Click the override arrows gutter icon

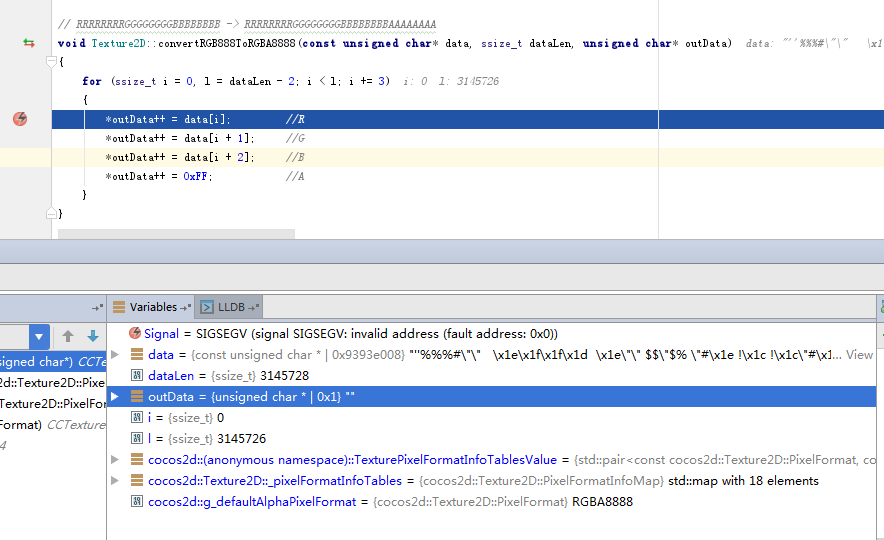click(28, 43)
